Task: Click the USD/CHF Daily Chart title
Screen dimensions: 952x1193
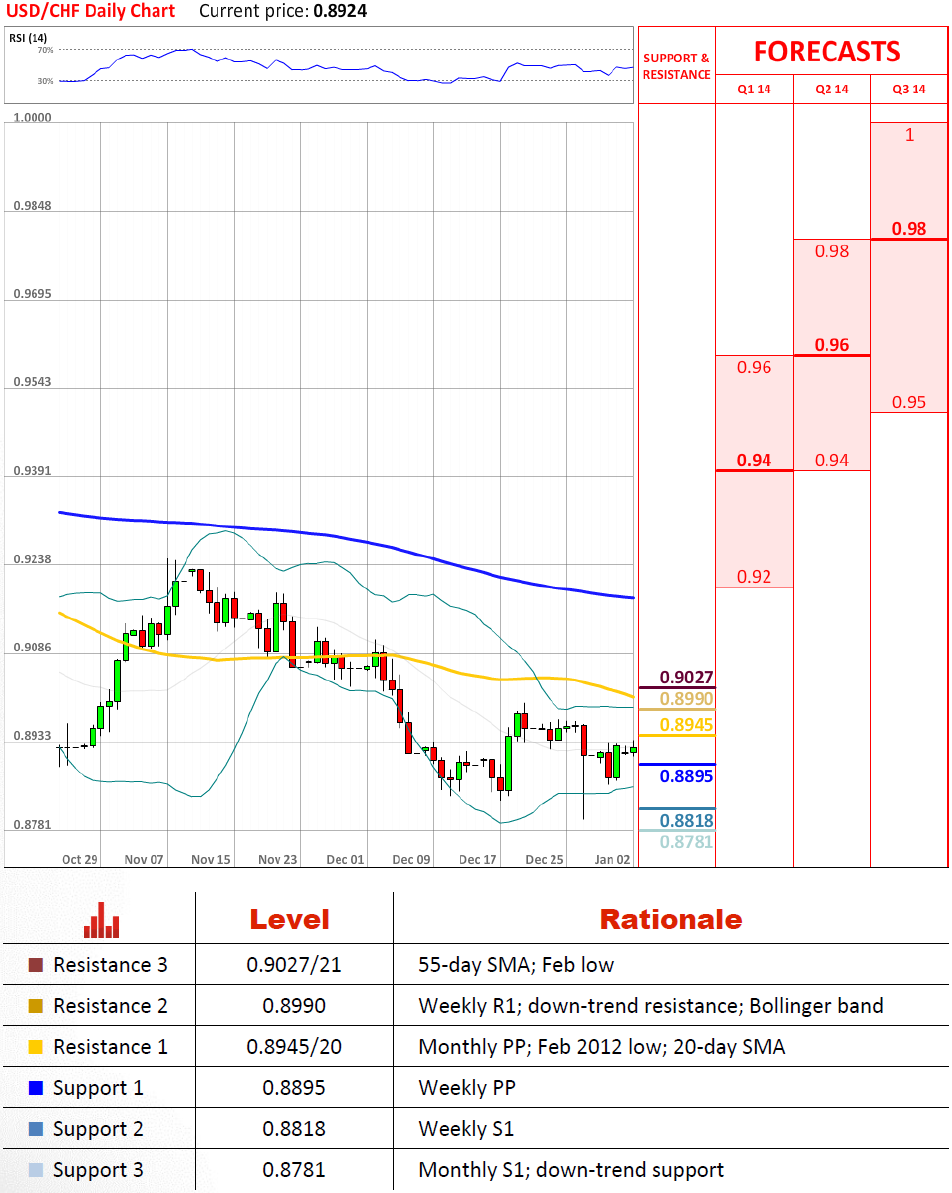Action: (90, 12)
